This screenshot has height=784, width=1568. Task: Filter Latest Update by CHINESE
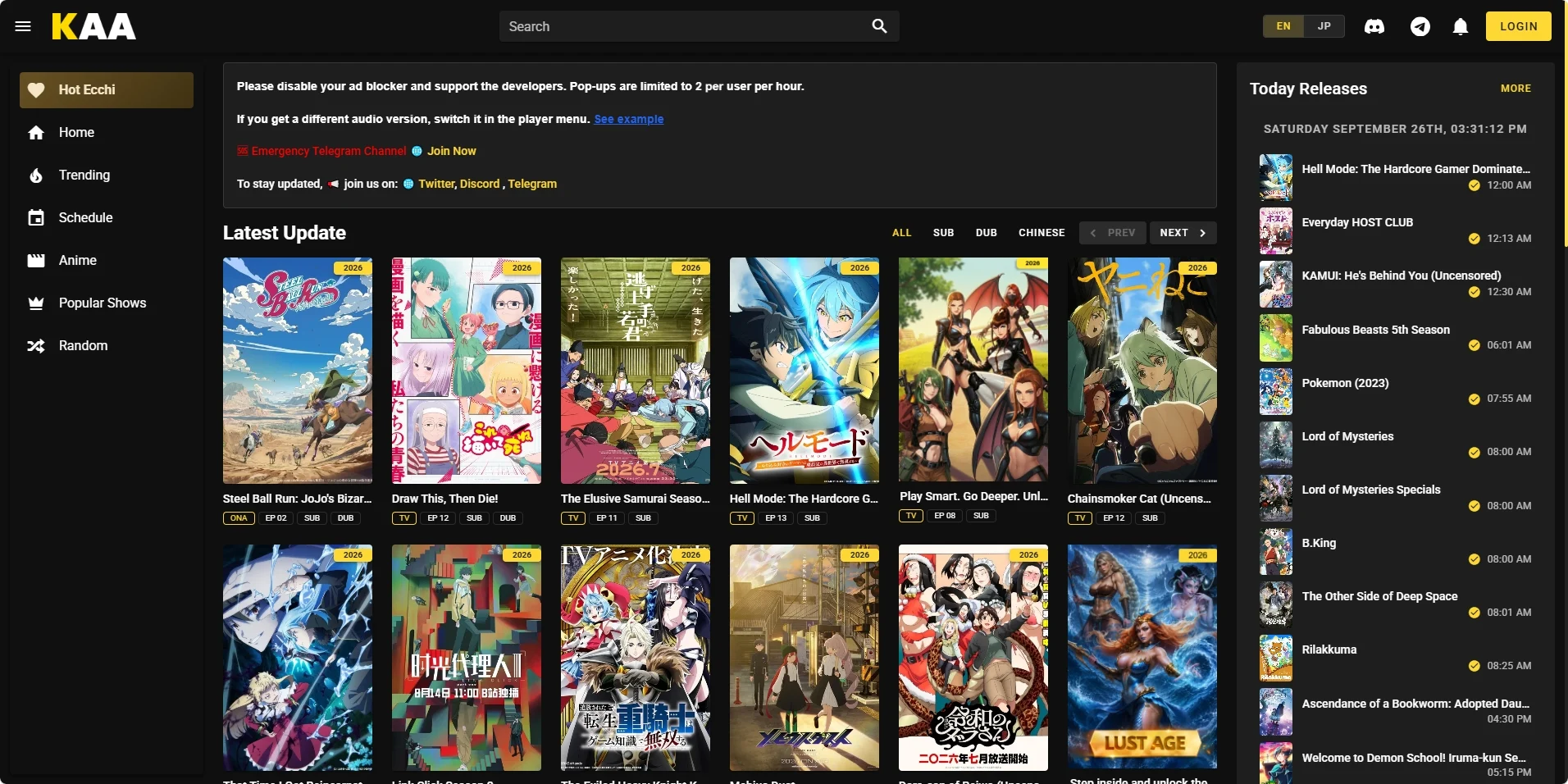1042,233
